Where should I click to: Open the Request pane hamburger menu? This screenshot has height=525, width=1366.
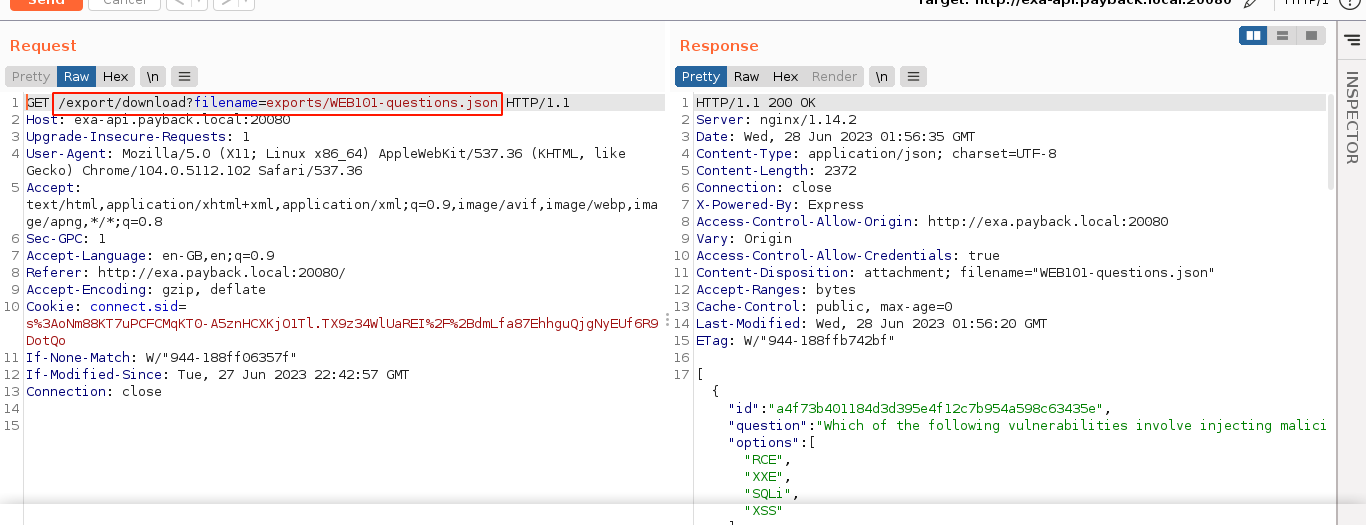184,77
